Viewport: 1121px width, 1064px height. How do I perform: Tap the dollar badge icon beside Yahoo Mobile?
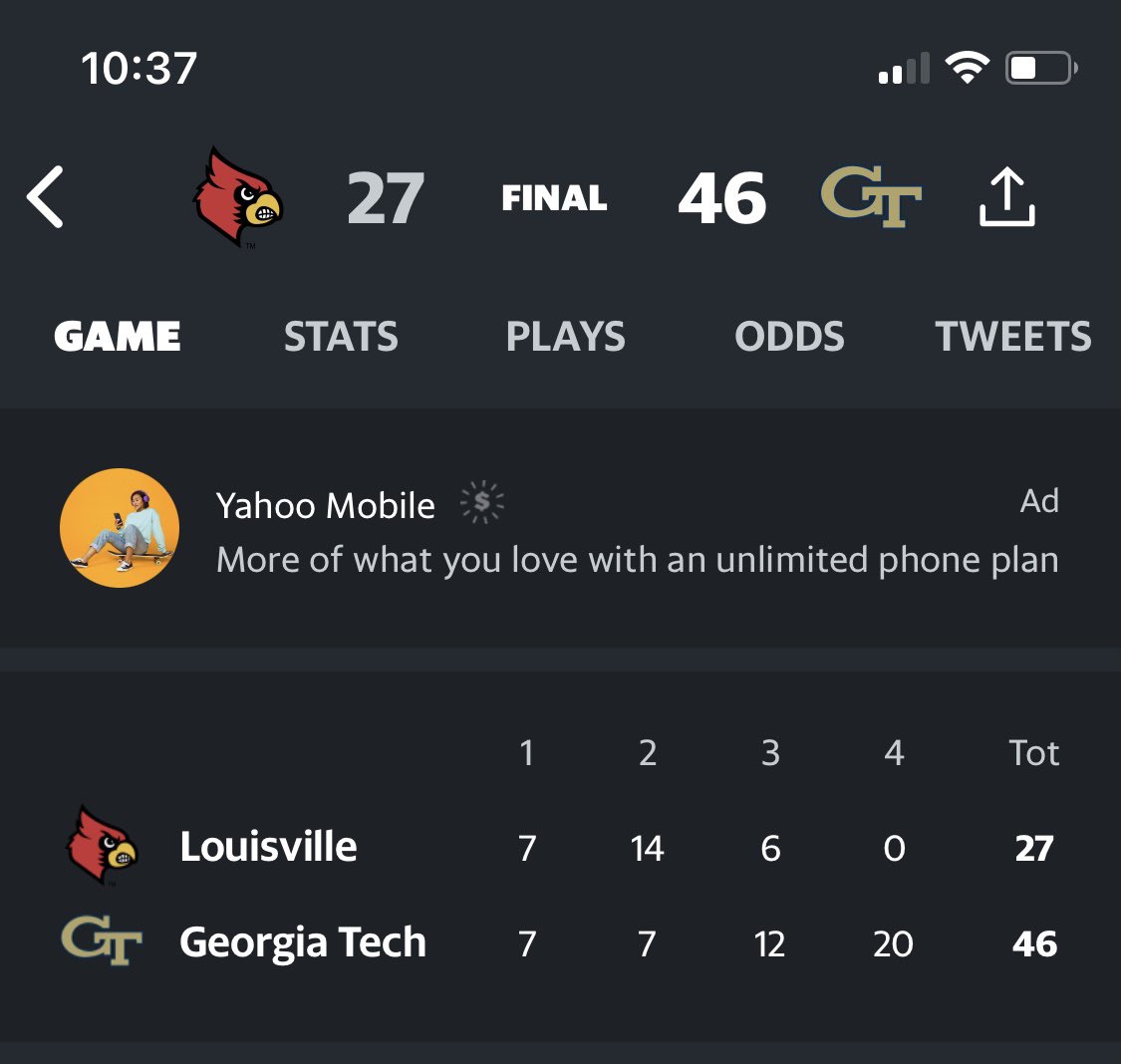pos(482,504)
